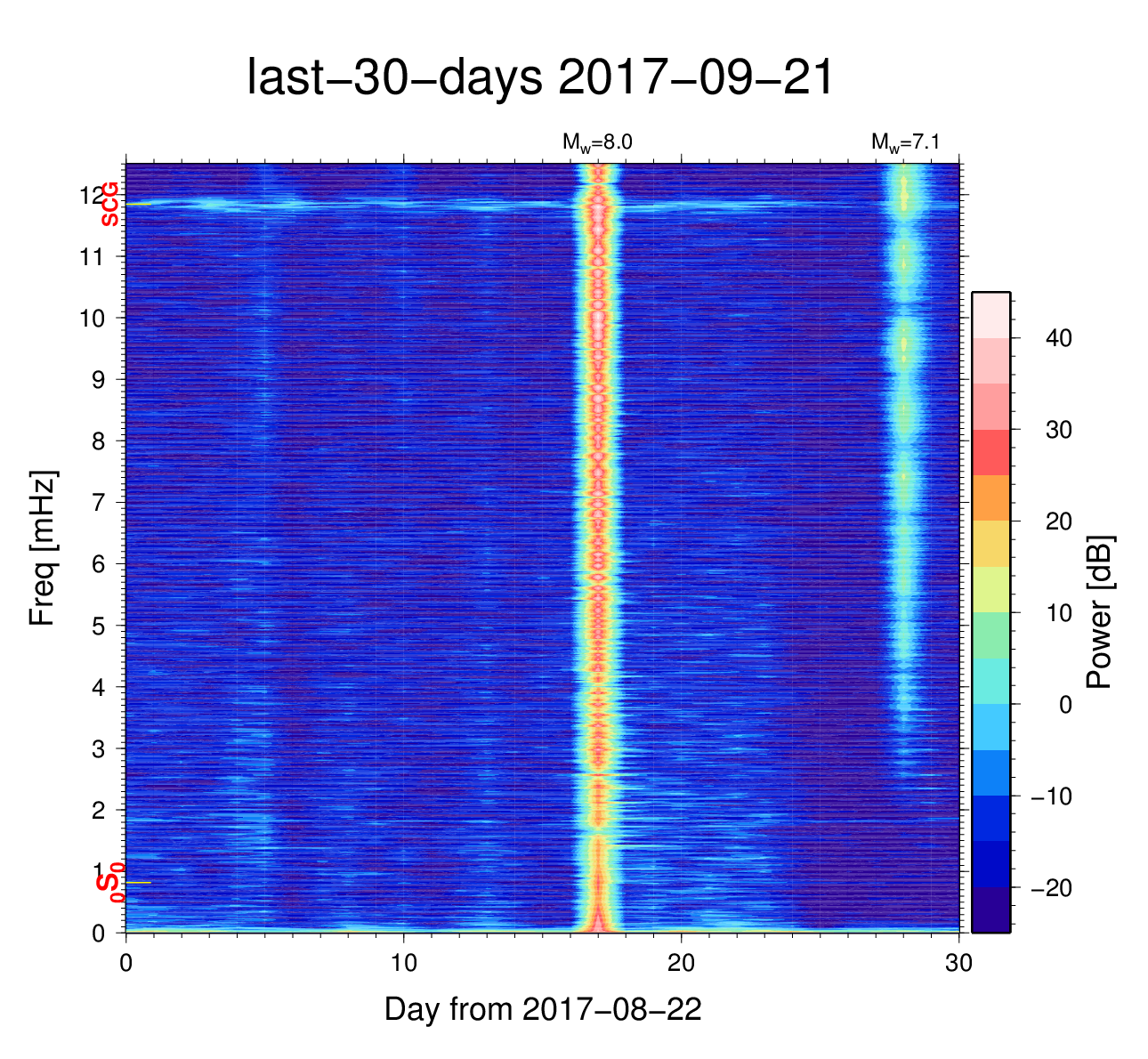Viewport: 1148px width, 1059px height.
Task: Click the Day from 2017-08-22 axis label
Action: click(543, 1009)
